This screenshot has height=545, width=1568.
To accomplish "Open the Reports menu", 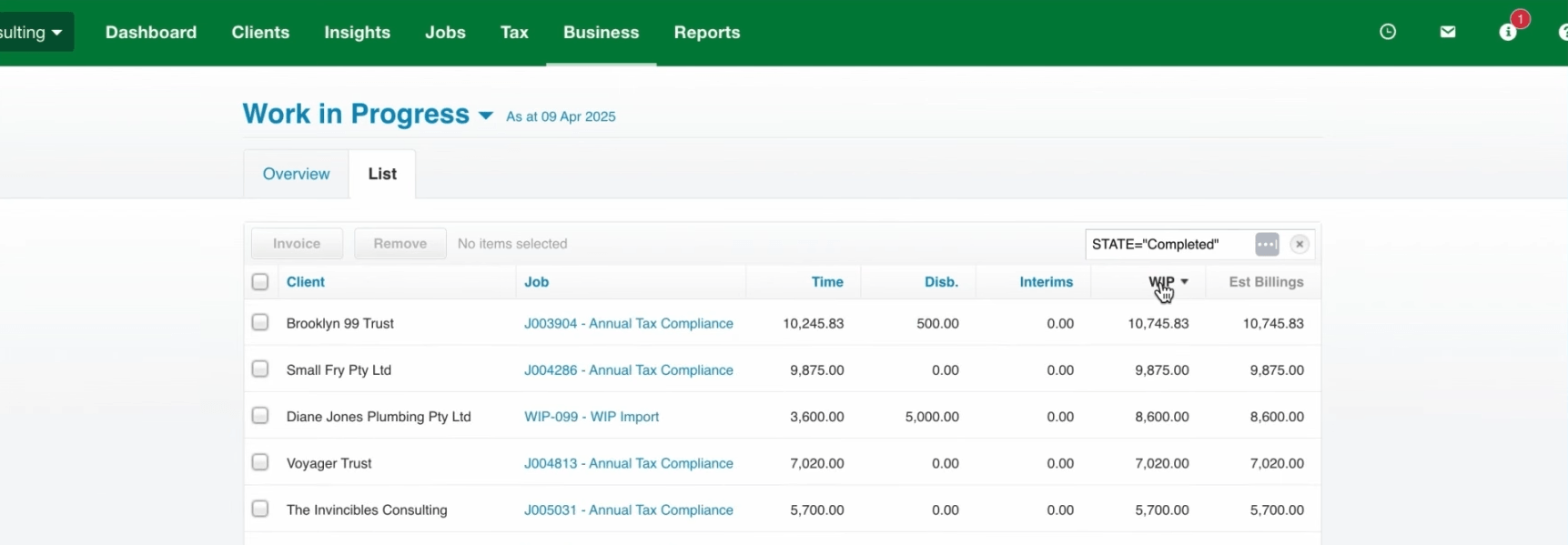I will [x=707, y=33].
